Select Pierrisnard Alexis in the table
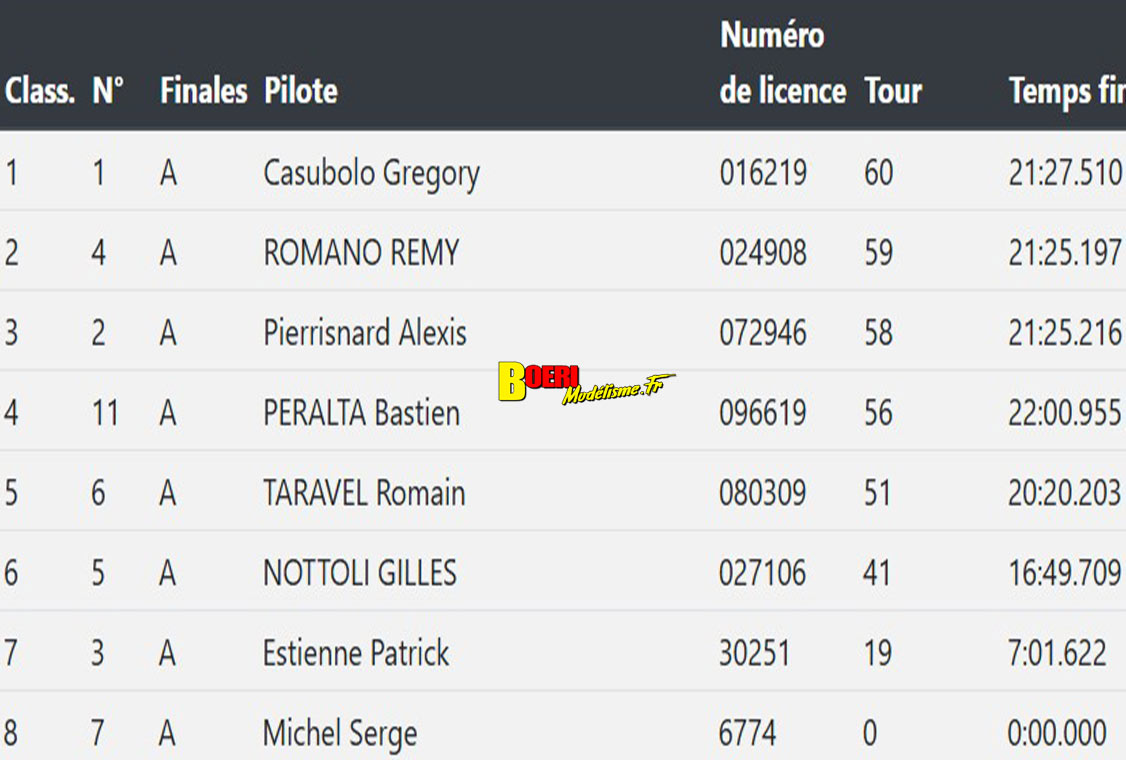Image resolution: width=1126 pixels, height=760 pixels. click(x=365, y=333)
